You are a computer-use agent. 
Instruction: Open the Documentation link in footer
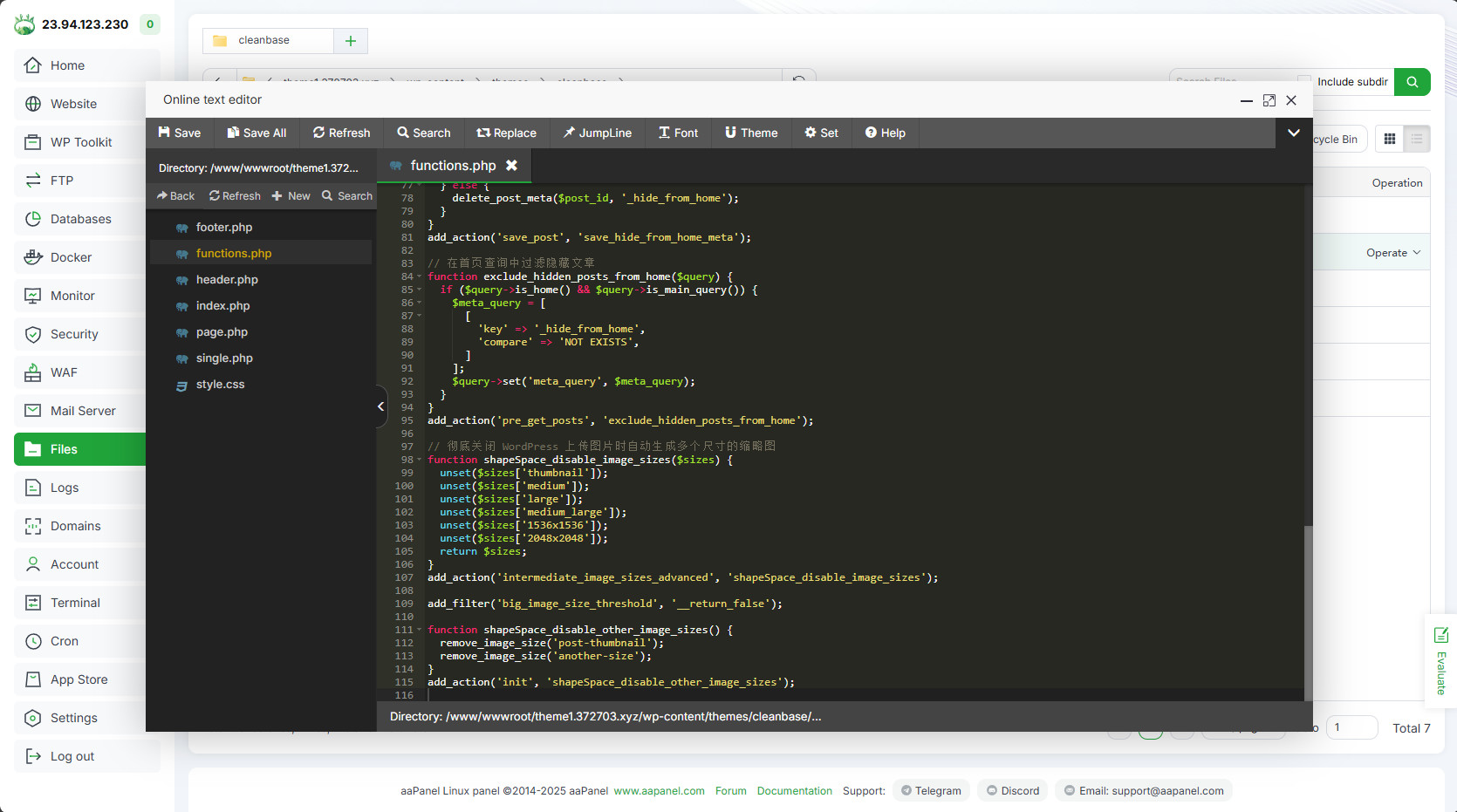coord(794,791)
